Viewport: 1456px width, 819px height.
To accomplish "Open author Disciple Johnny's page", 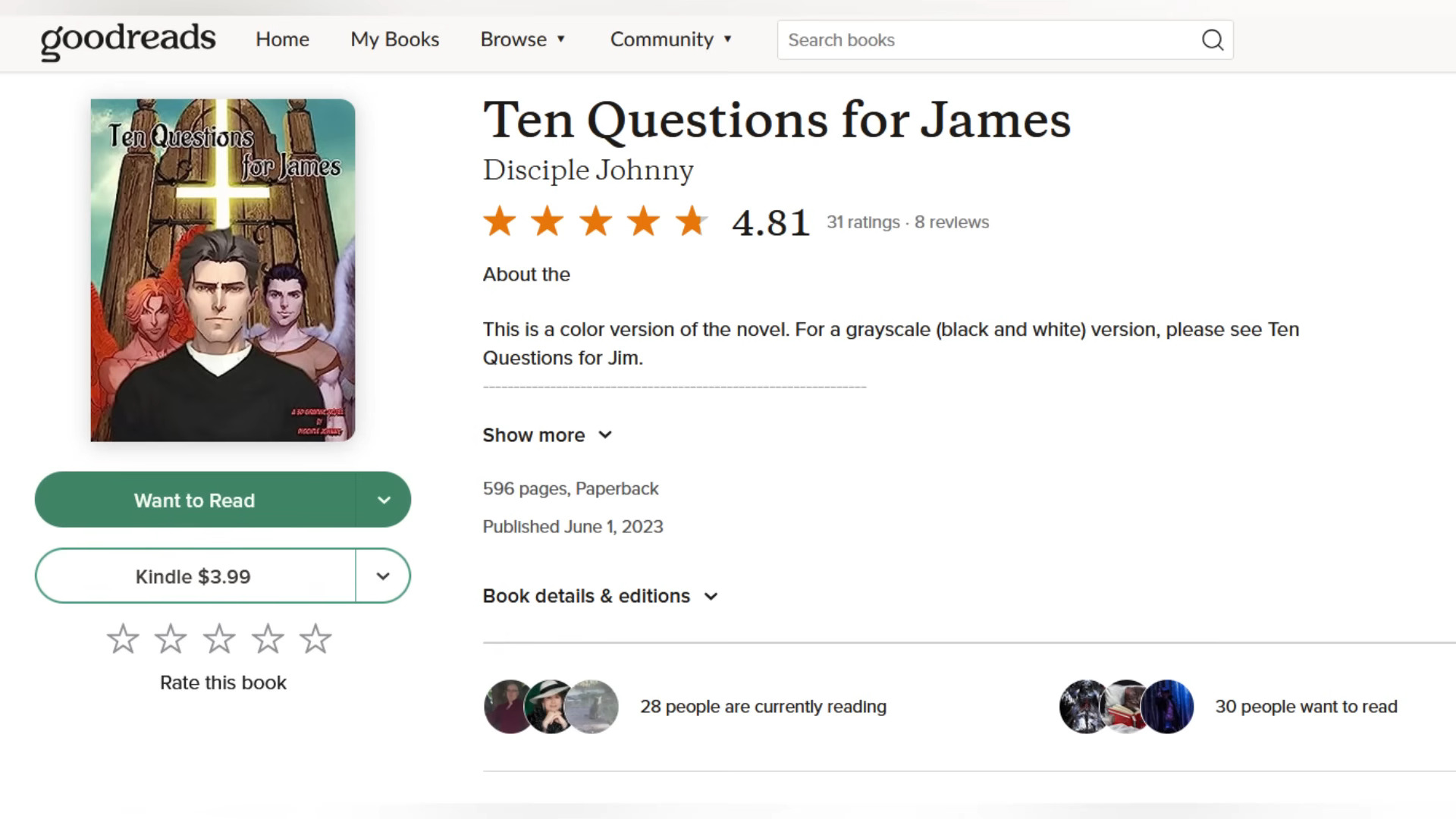I will (x=588, y=170).
